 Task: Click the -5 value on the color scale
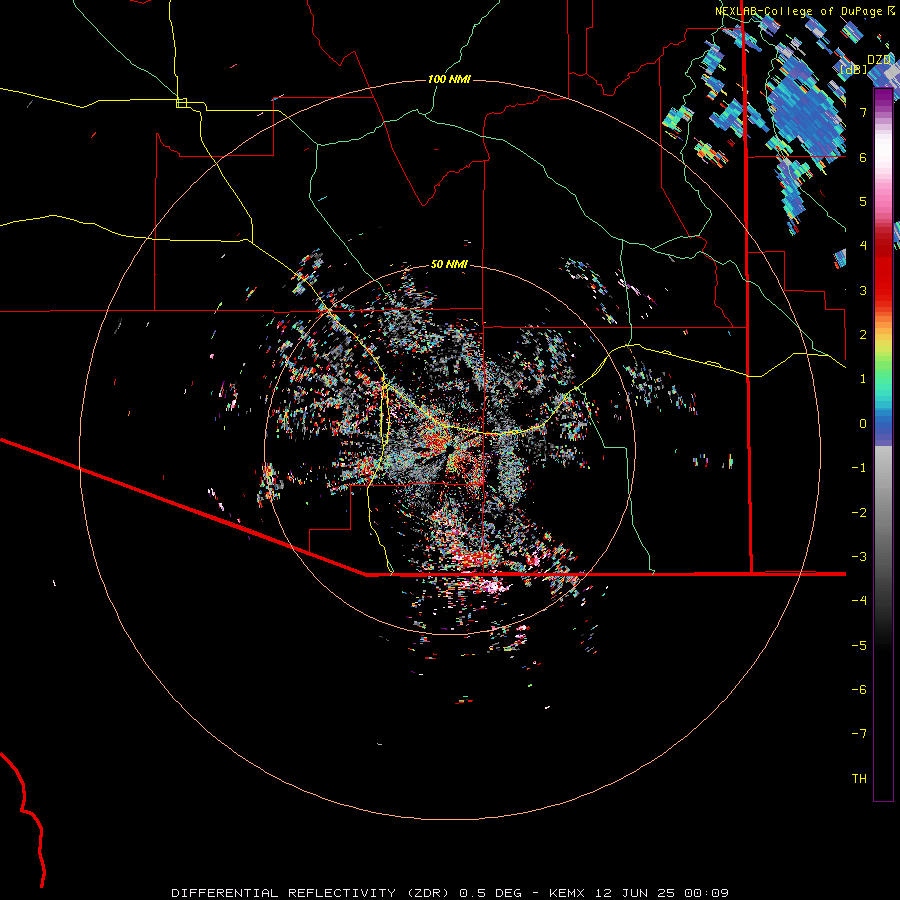click(859, 646)
